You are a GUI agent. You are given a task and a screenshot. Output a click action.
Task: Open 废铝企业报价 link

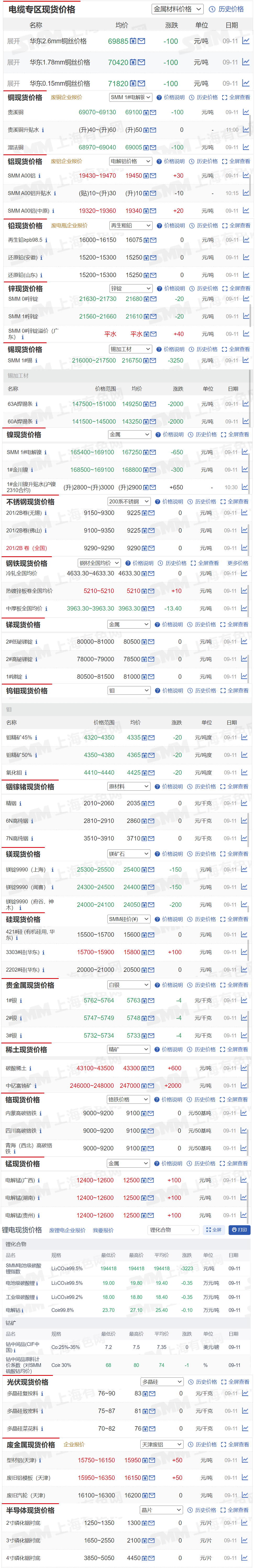(66, 161)
